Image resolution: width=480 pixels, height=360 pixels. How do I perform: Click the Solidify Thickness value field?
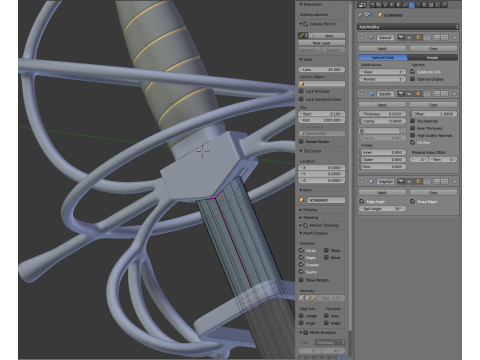(x=382, y=114)
